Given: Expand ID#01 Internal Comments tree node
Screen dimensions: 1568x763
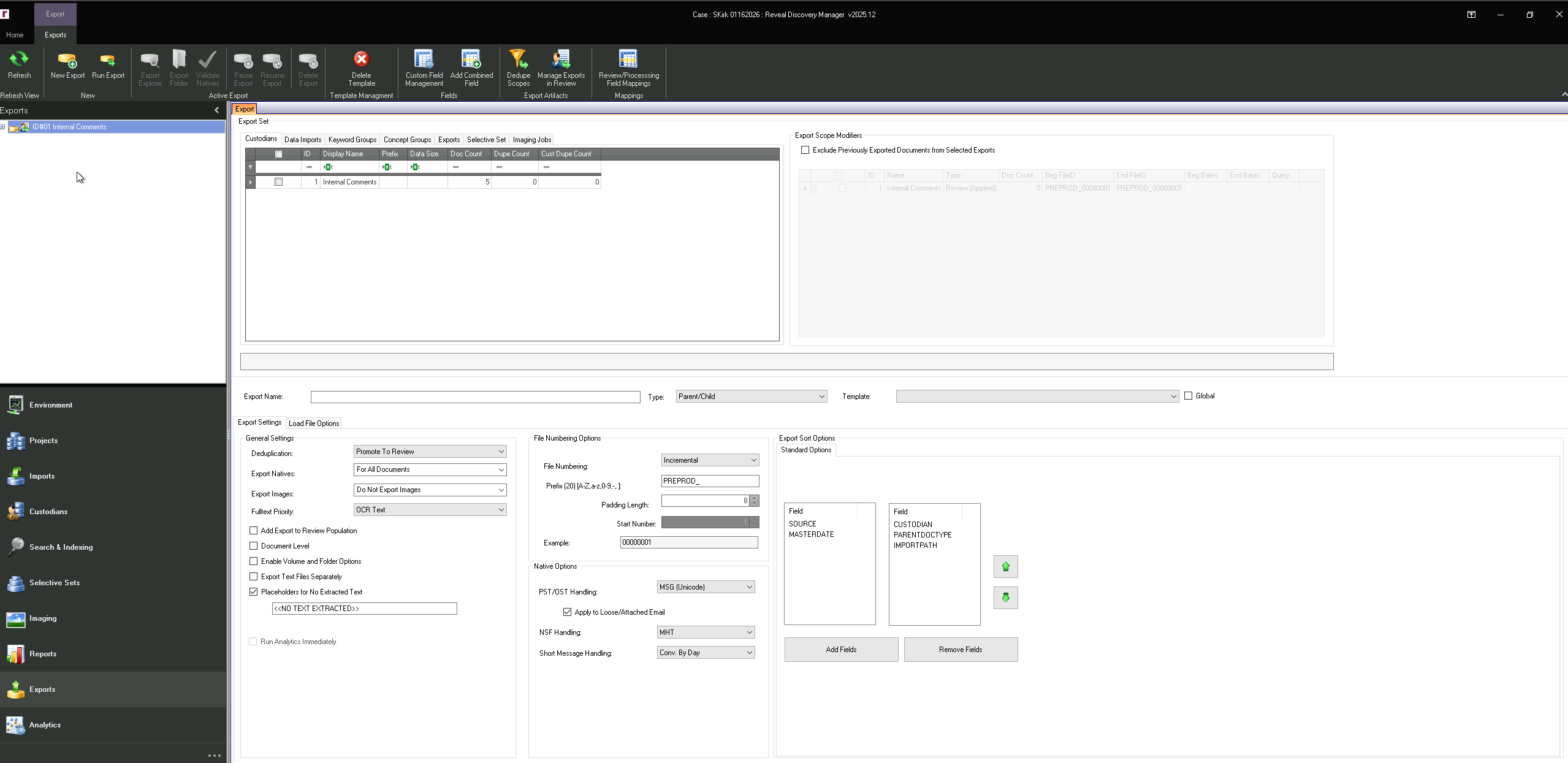Looking at the screenshot, I should coord(3,127).
